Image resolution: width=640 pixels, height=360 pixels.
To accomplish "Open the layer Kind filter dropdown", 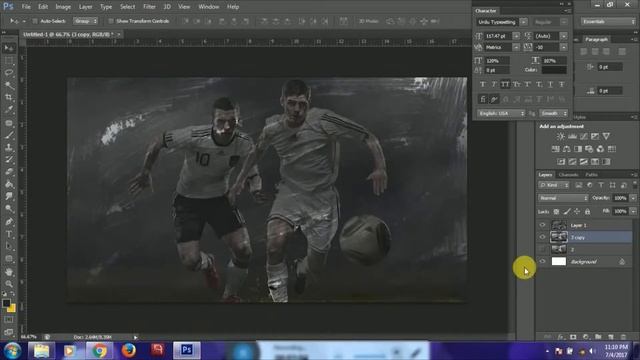I will [x=554, y=185].
